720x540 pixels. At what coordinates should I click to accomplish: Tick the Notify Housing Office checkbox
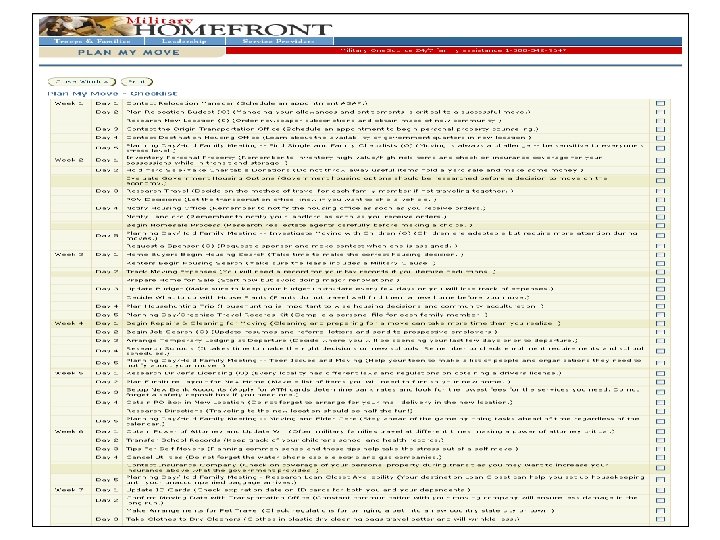point(660,208)
